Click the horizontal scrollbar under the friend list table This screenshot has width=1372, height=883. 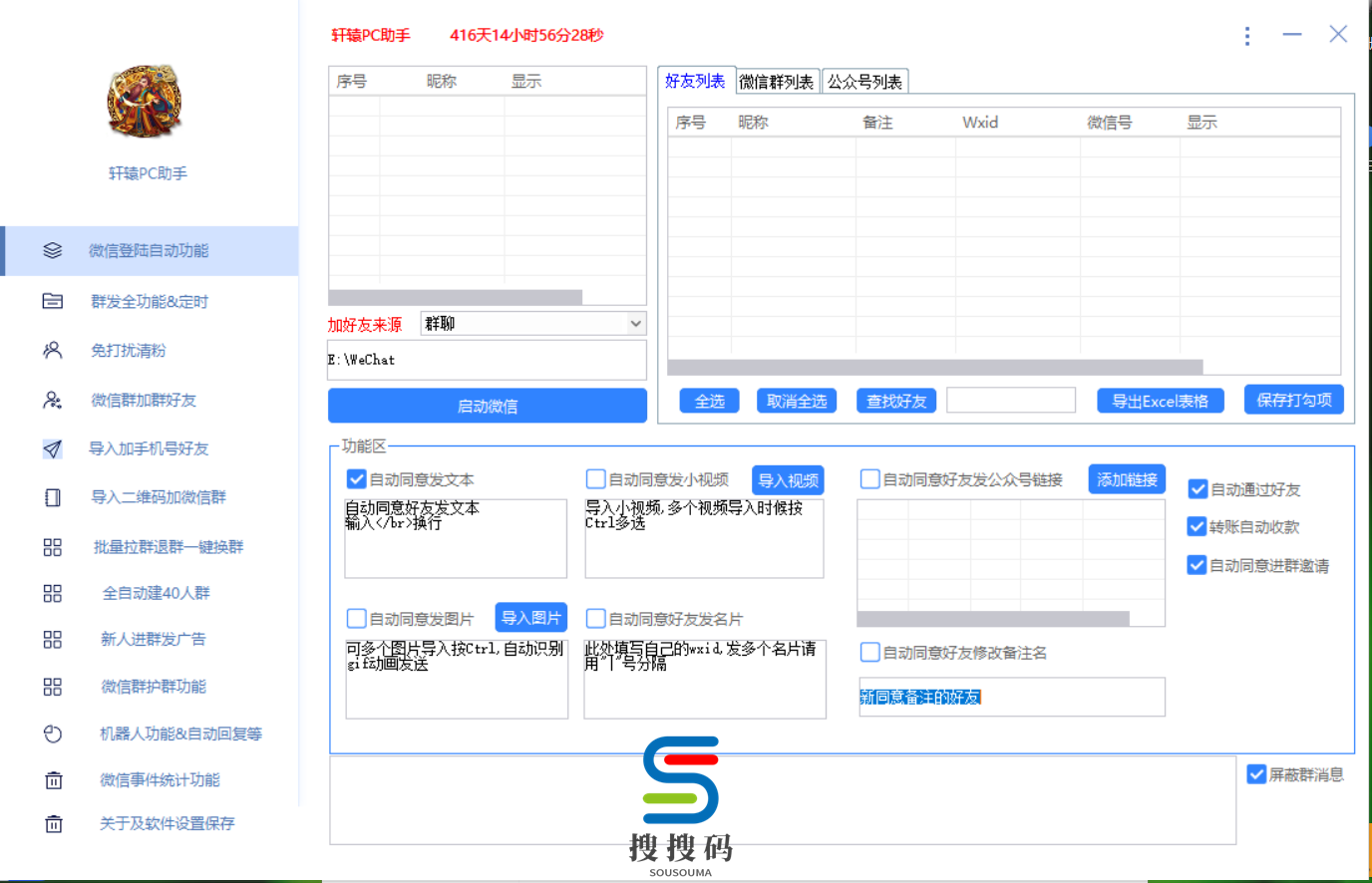[x=935, y=367]
